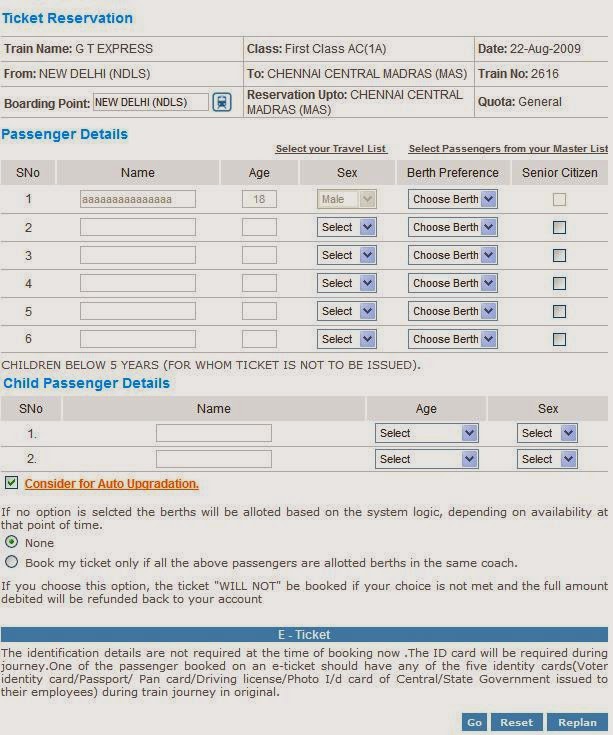Open the Sex dropdown for passenger 1
The height and width of the screenshot is (735, 613).
pyautogui.click(x=347, y=199)
